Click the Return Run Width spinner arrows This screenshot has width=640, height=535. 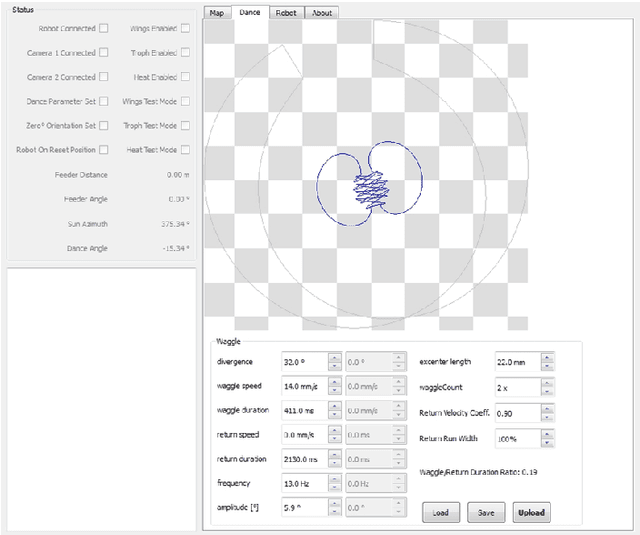(548, 439)
